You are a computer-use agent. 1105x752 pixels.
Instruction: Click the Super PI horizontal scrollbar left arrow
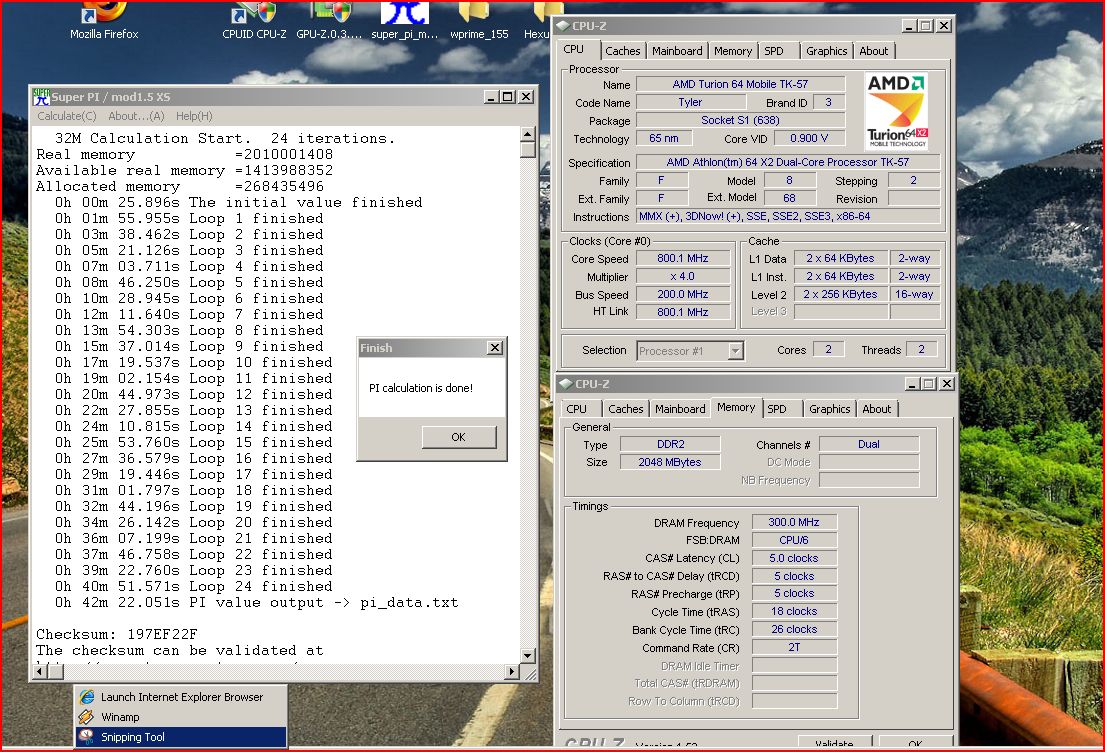coord(39,672)
